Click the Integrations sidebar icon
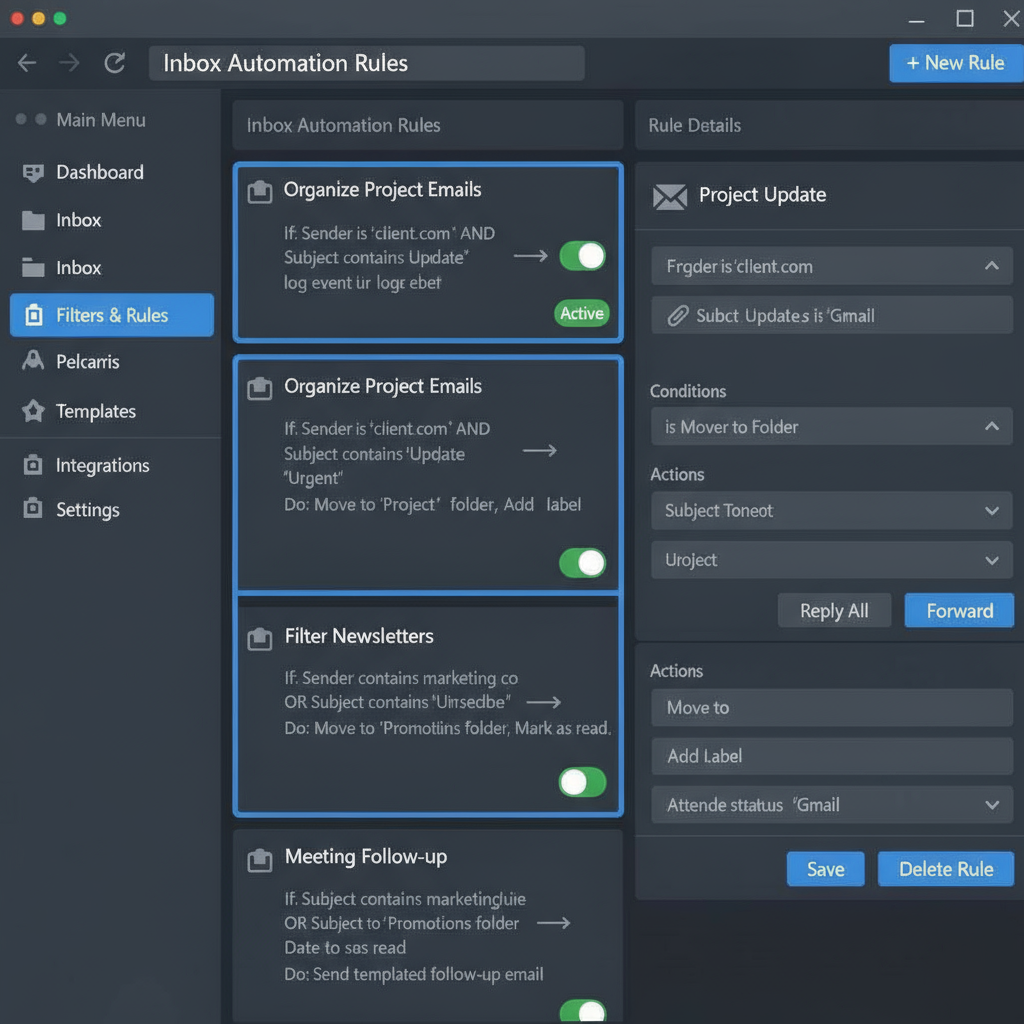Viewport: 1024px width, 1024px height. point(33,465)
